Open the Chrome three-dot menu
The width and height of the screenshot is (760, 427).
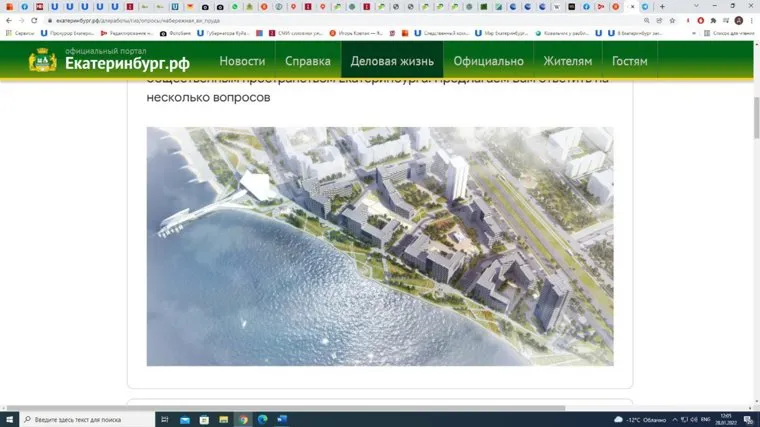[x=751, y=20]
